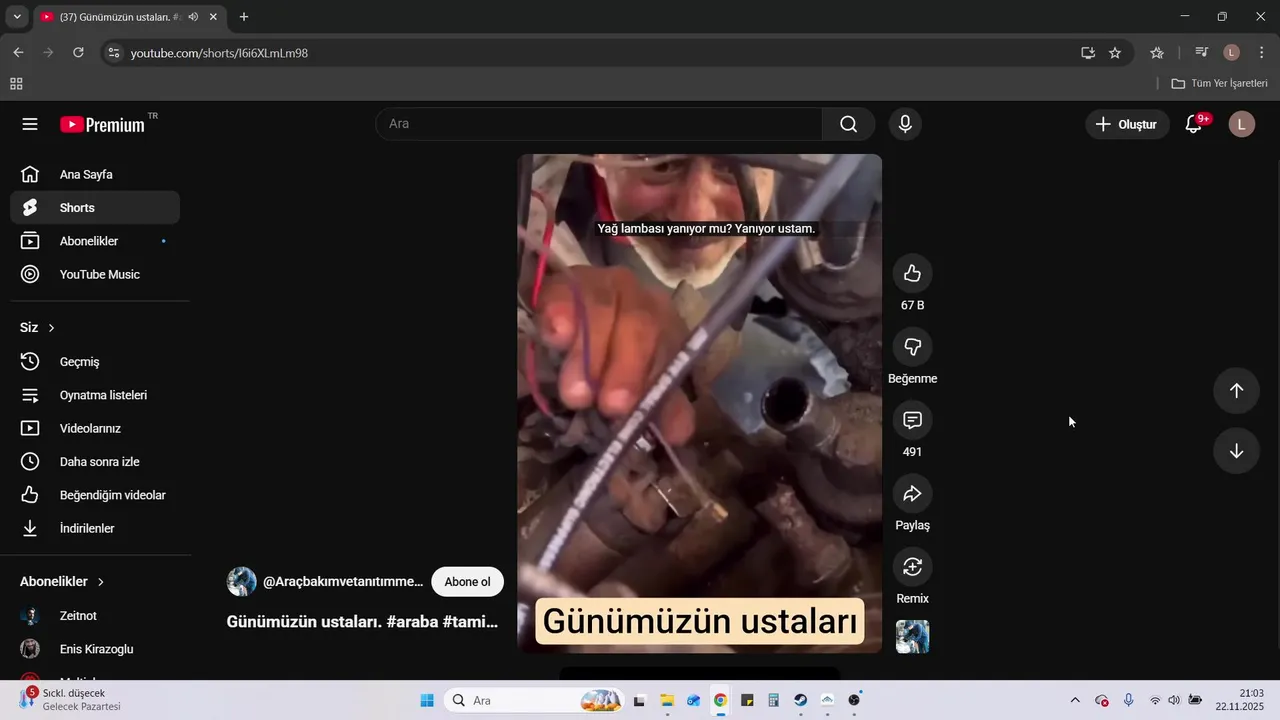This screenshot has height=720, width=1280.
Task: Share the short with Paylaş icon
Action: (x=912, y=493)
